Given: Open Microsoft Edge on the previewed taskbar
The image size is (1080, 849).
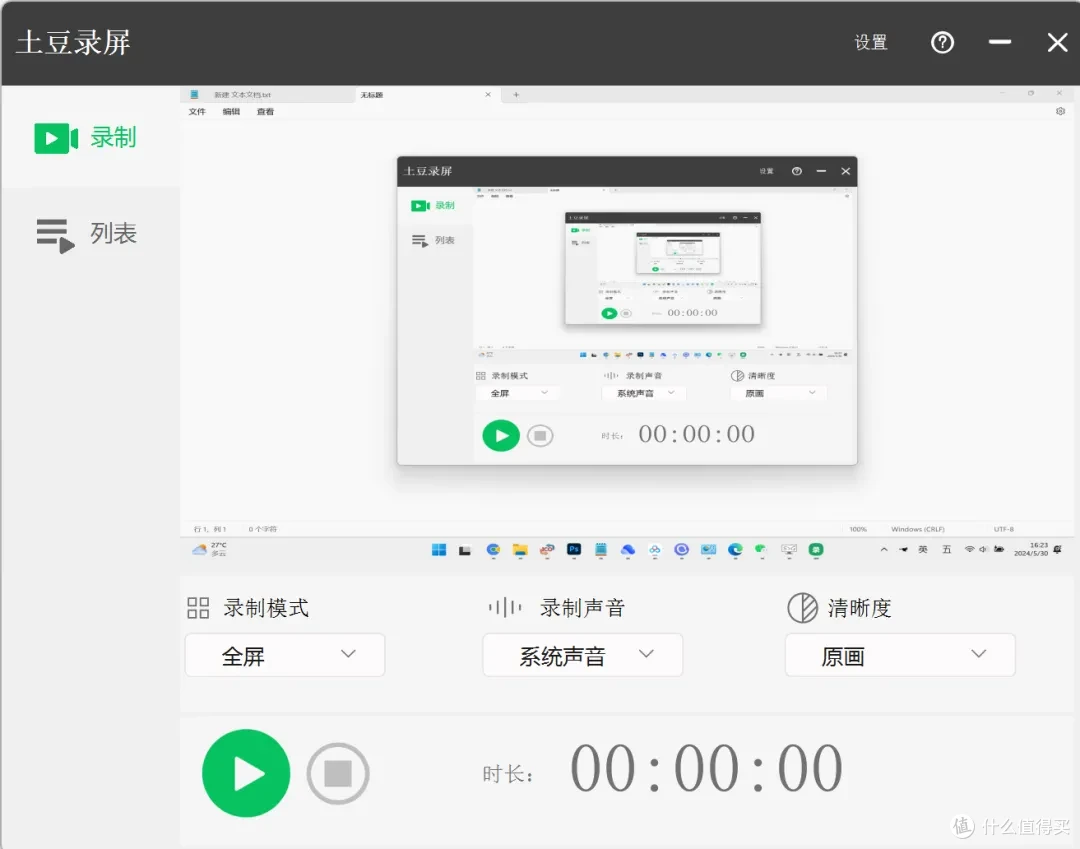Looking at the screenshot, I should click(735, 549).
